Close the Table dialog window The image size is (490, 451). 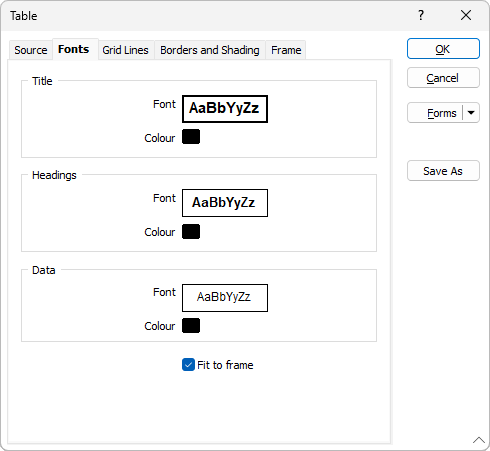click(x=466, y=15)
